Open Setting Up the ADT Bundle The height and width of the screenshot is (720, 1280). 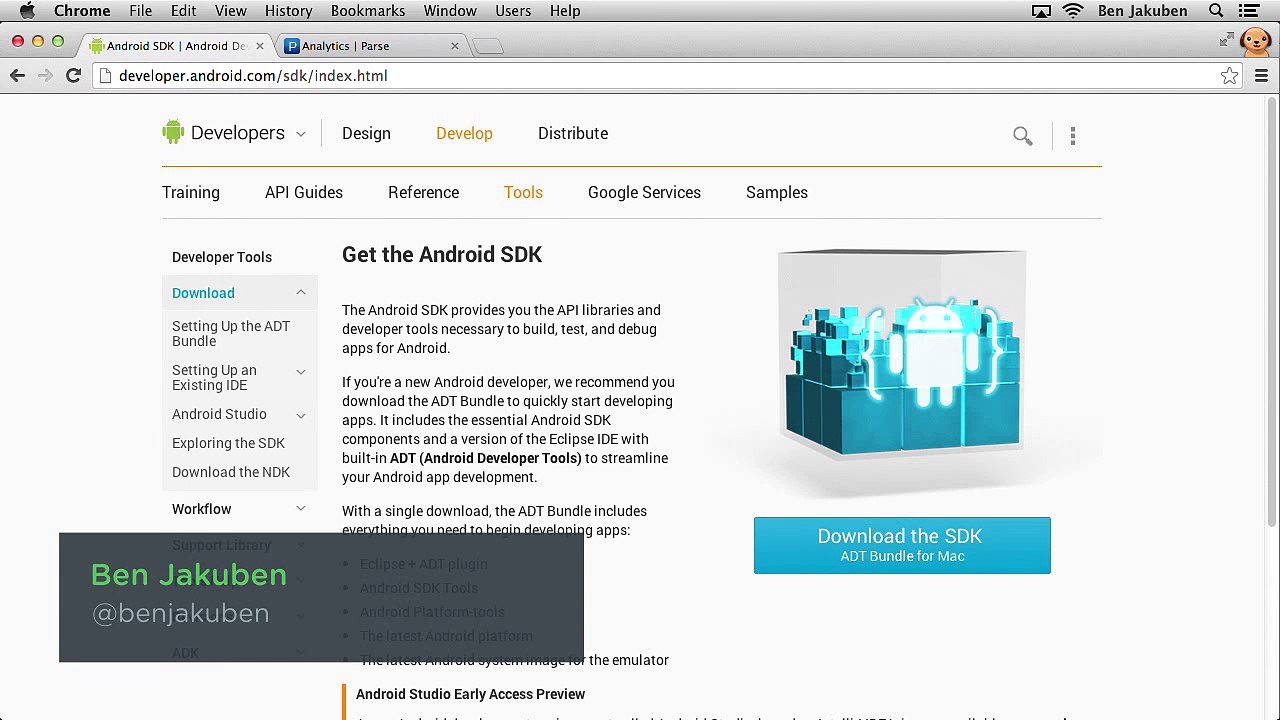coord(231,333)
